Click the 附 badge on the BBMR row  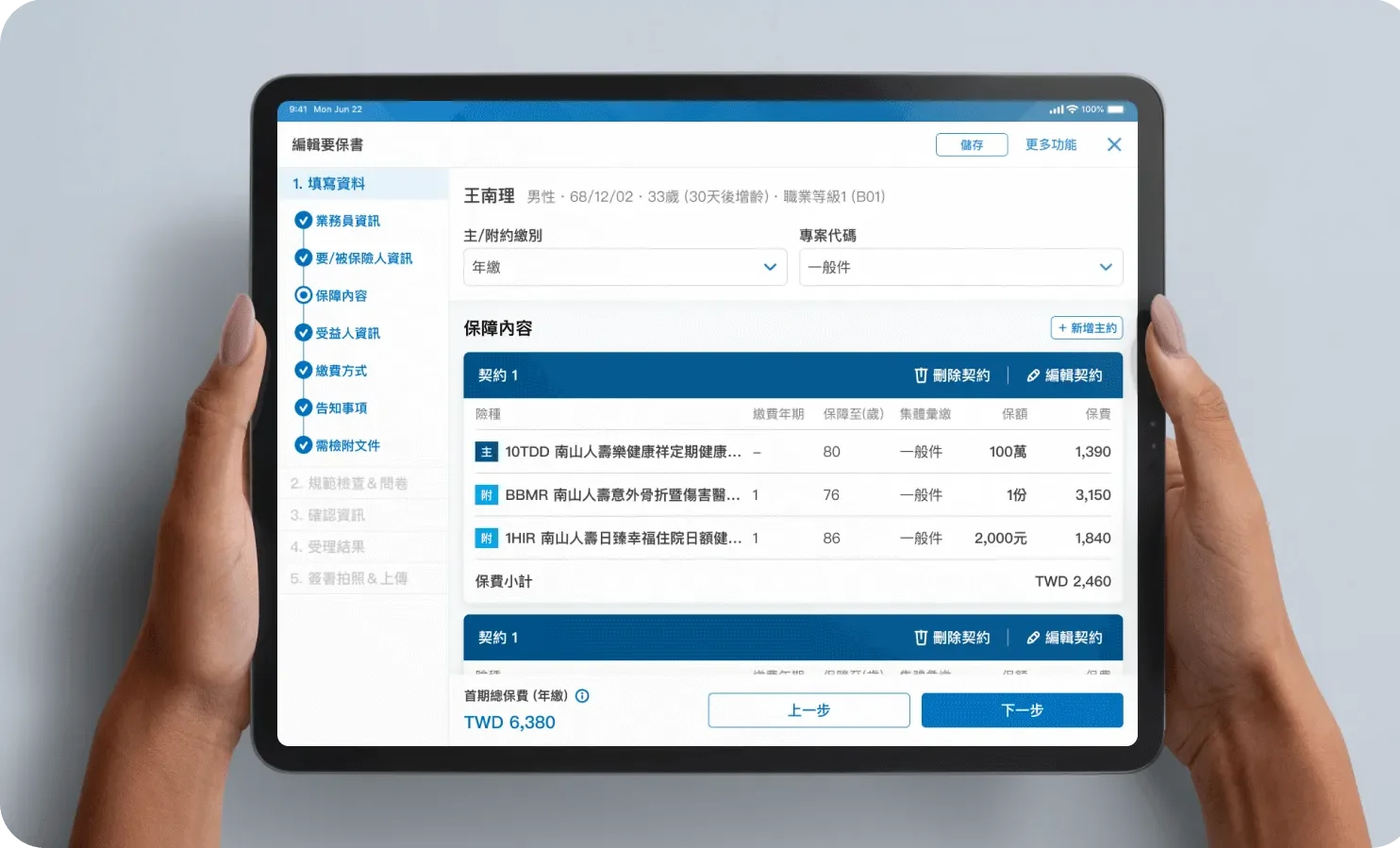(487, 495)
